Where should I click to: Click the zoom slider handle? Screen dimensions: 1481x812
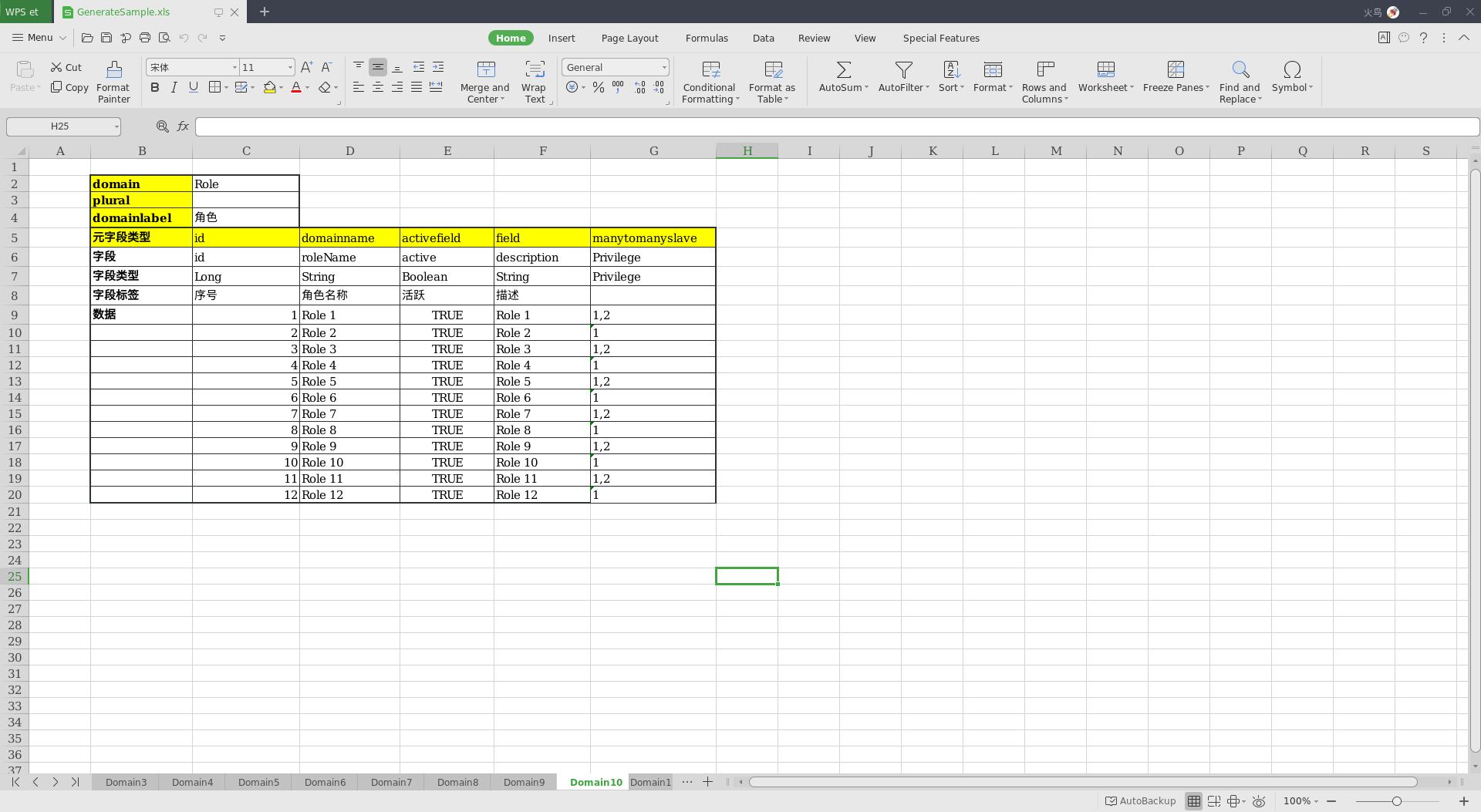click(1396, 801)
